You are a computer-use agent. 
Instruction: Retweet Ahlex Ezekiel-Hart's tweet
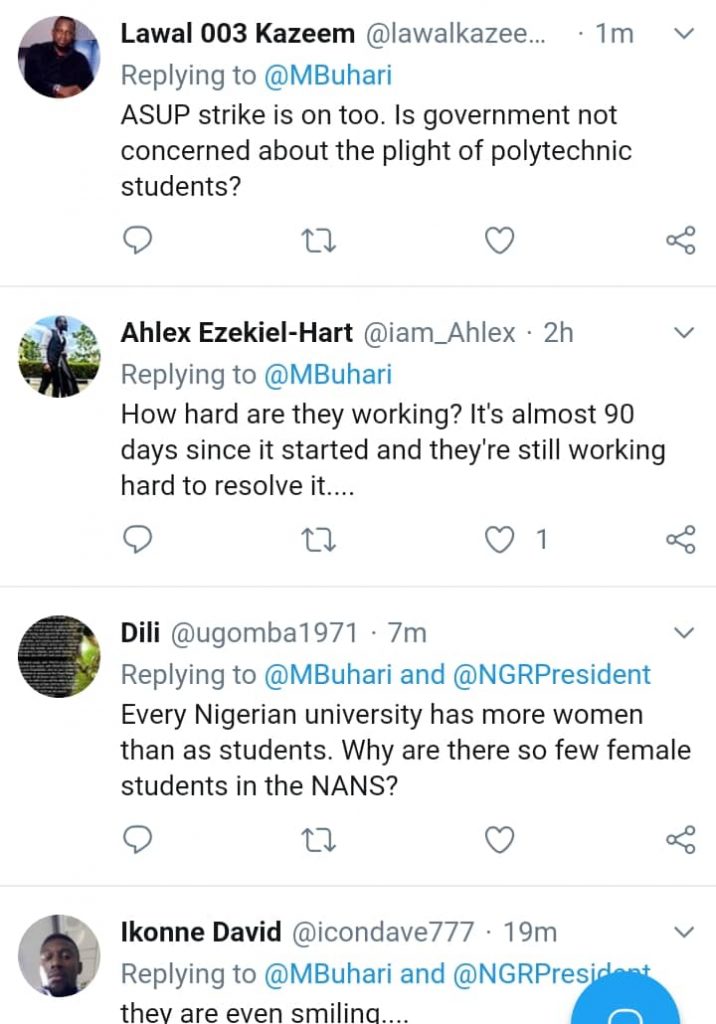click(x=319, y=540)
